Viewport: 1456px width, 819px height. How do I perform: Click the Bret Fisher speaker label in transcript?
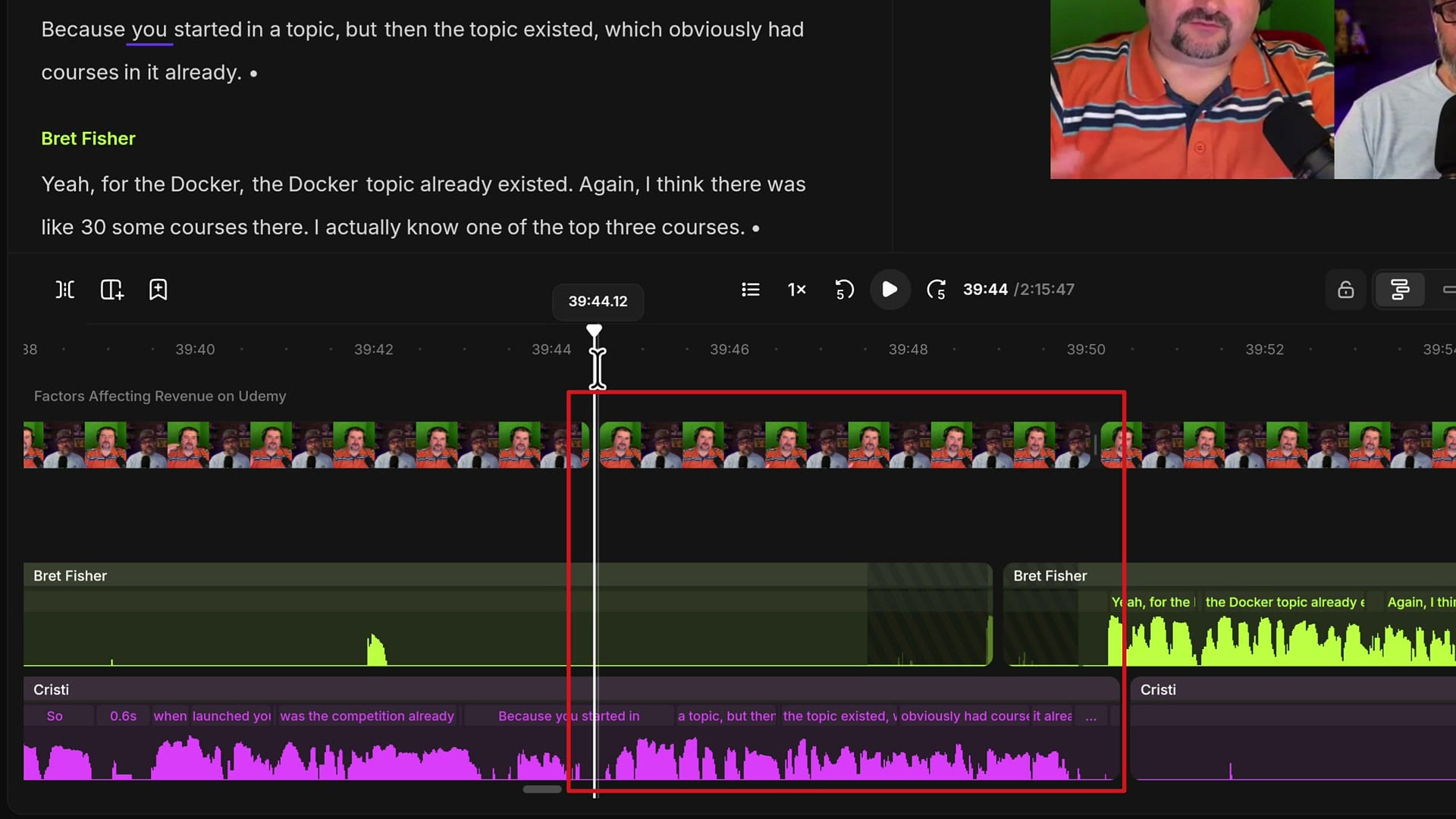(88, 139)
